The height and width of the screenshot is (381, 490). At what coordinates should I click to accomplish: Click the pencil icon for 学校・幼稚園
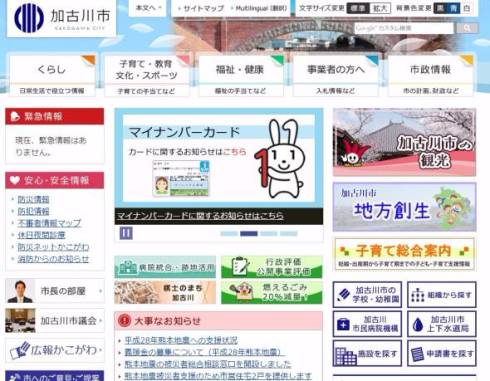point(344,295)
